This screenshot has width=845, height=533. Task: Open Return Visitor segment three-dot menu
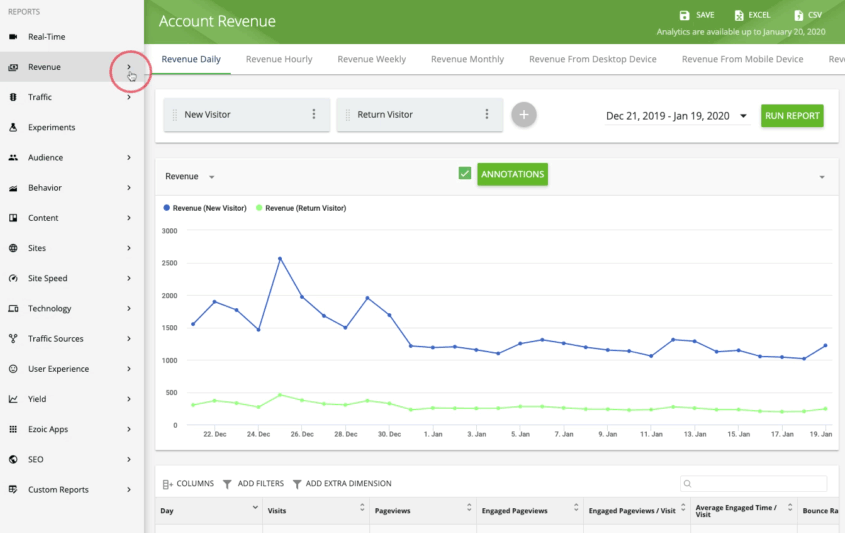[487, 114]
